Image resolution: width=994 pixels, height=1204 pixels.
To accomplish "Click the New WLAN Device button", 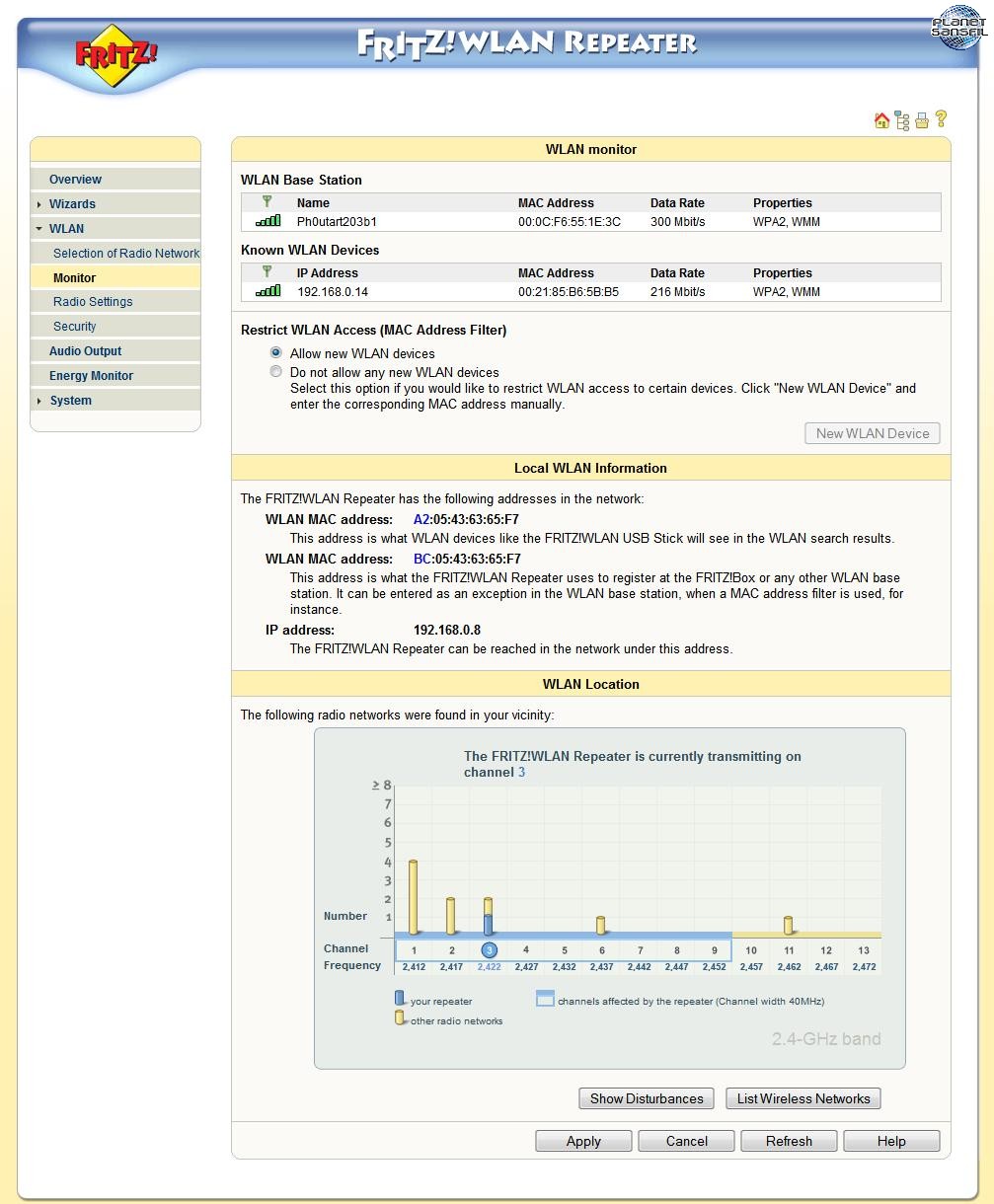I will point(873,433).
